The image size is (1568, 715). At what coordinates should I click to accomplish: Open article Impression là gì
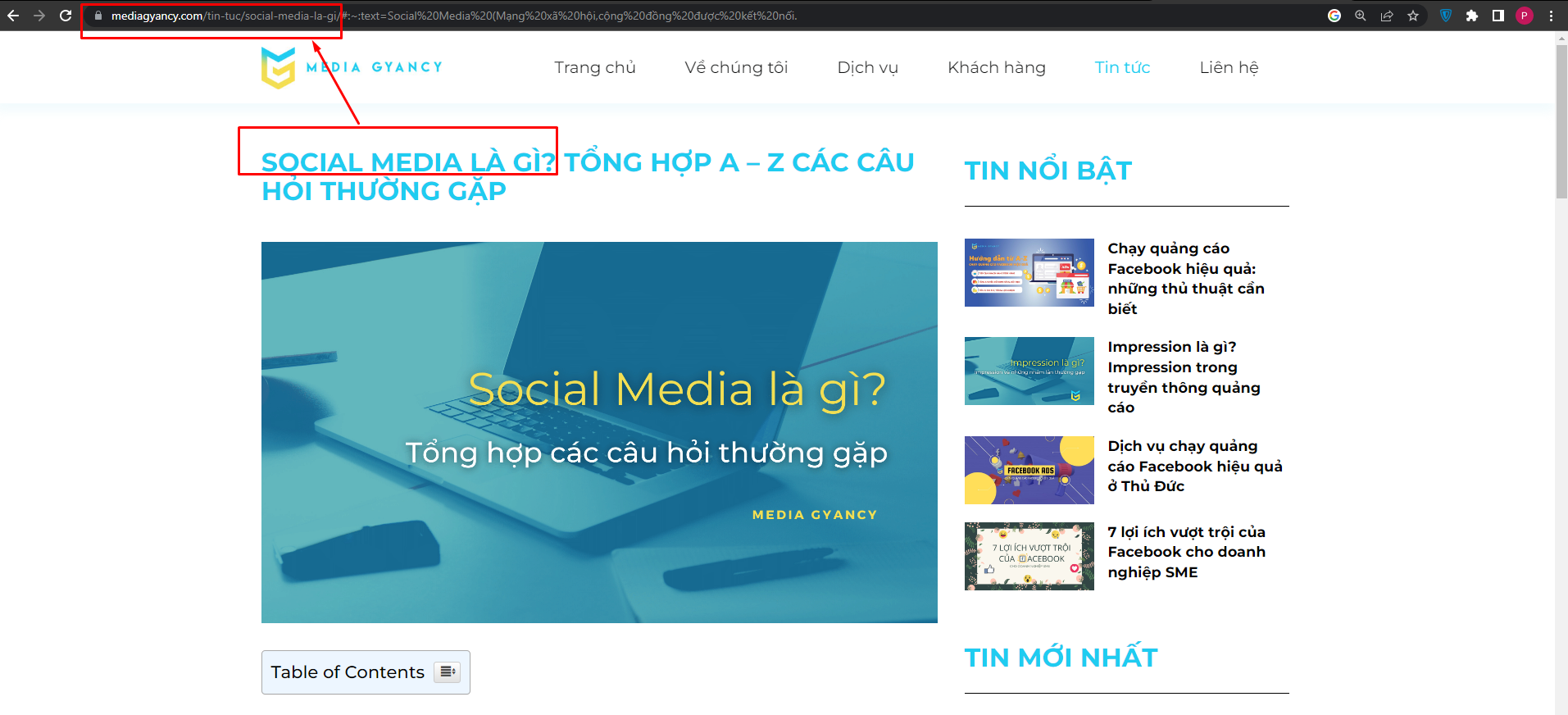tap(1184, 377)
